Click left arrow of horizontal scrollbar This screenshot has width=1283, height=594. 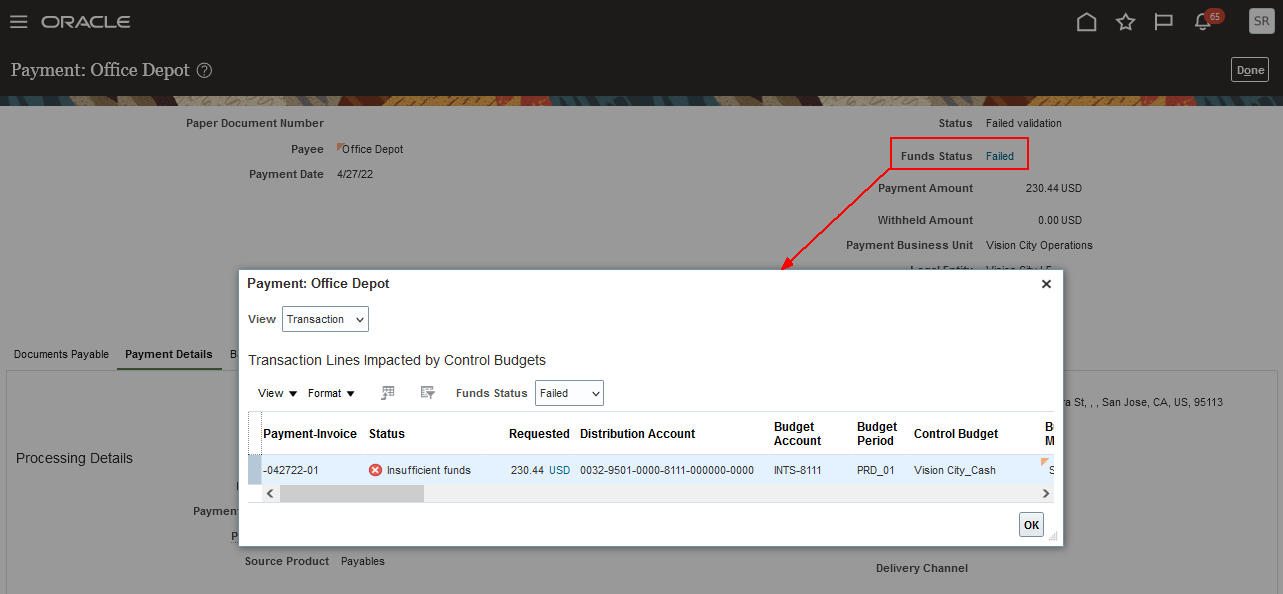pos(268,494)
